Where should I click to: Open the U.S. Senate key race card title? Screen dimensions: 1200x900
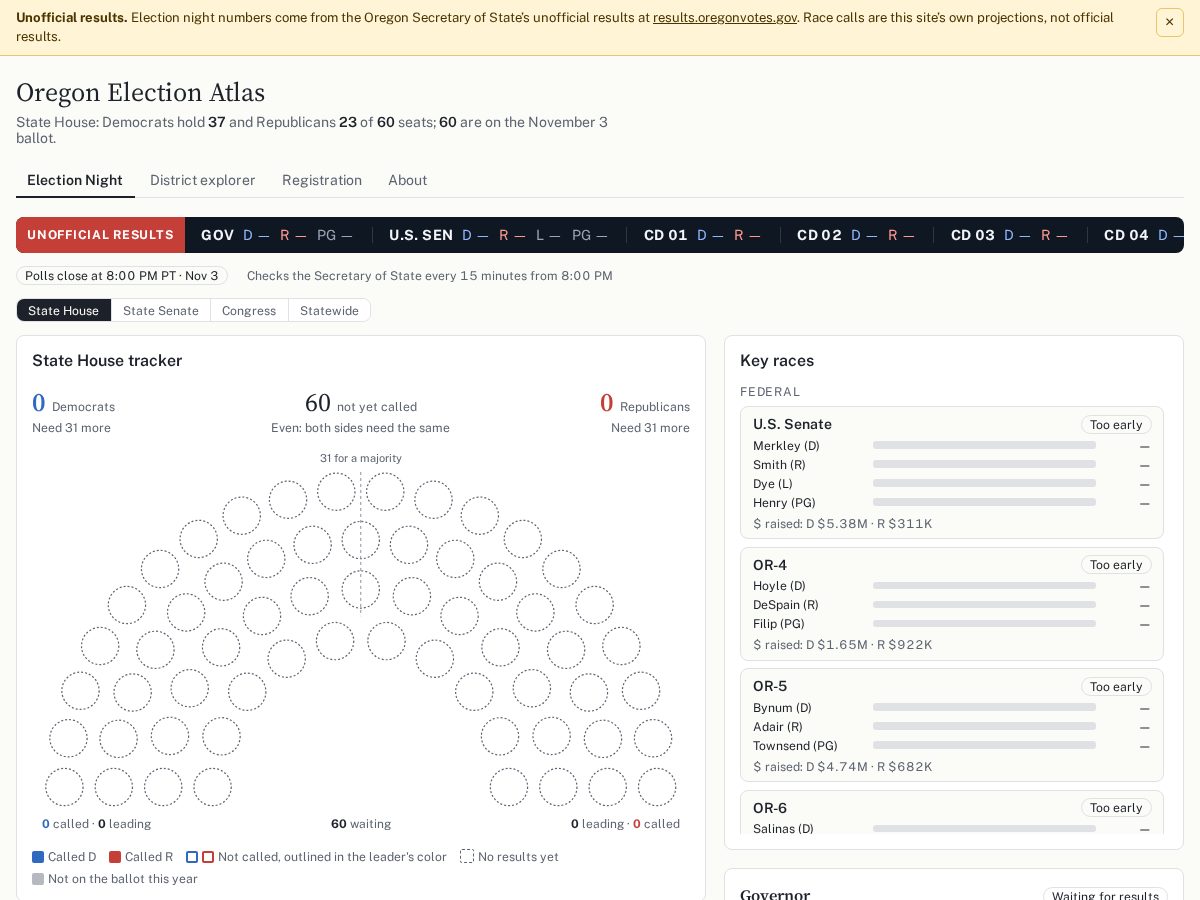coord(792,424)
